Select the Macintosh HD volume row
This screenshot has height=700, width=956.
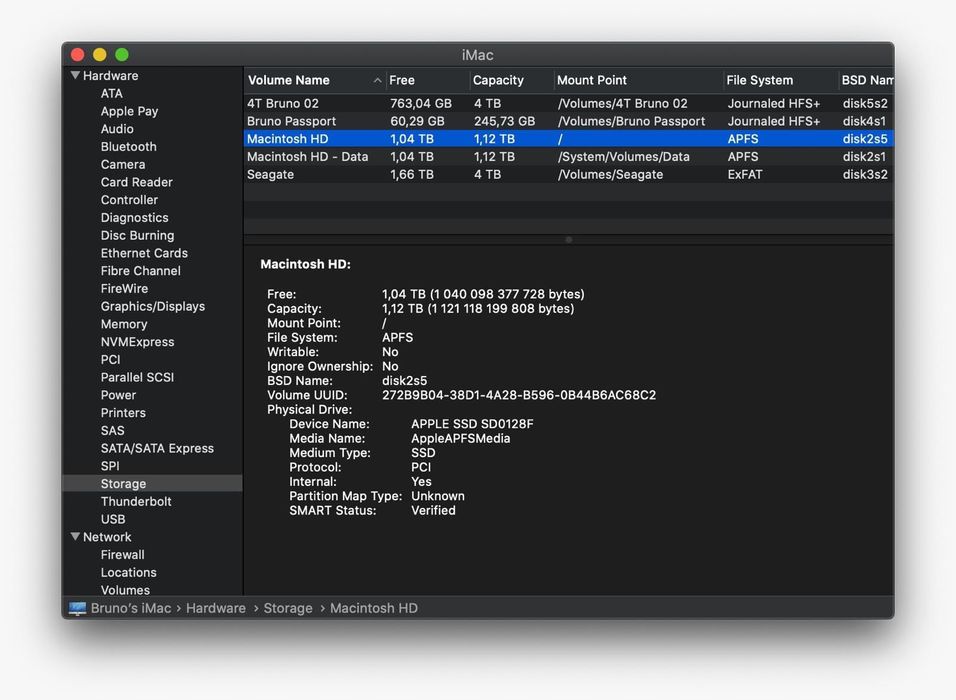coord(568,138)
